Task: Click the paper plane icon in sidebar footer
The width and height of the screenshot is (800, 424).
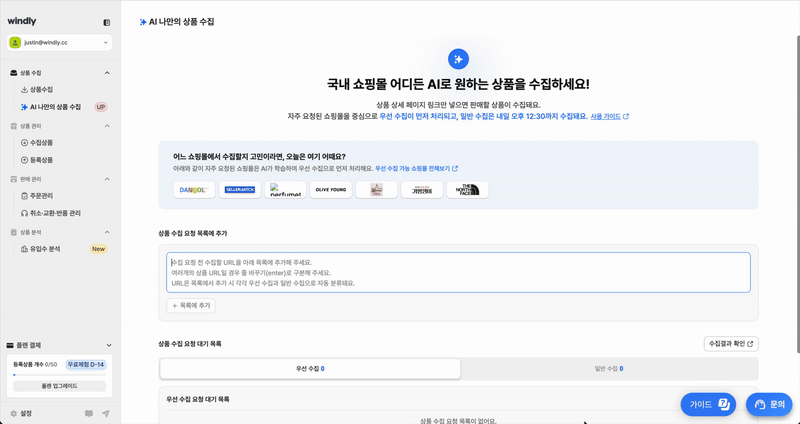Action: 106,414
